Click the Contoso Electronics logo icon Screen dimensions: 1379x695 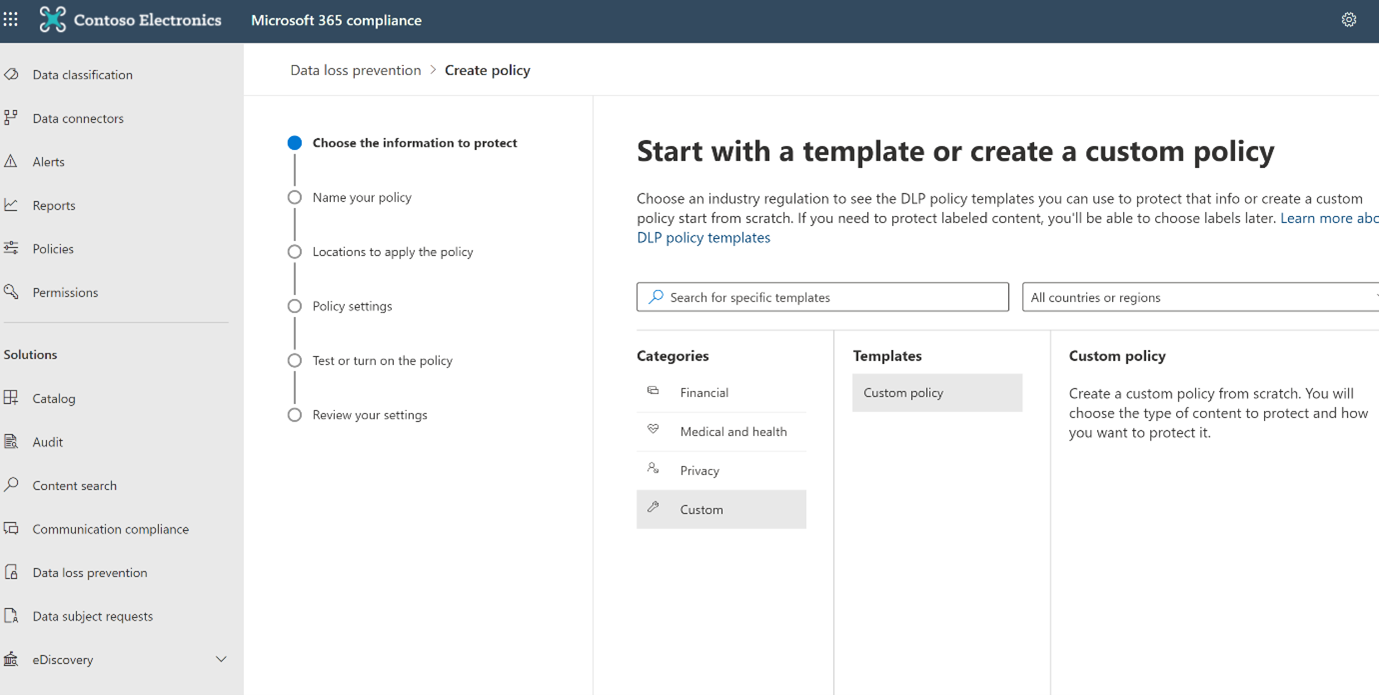coord(52,20)
